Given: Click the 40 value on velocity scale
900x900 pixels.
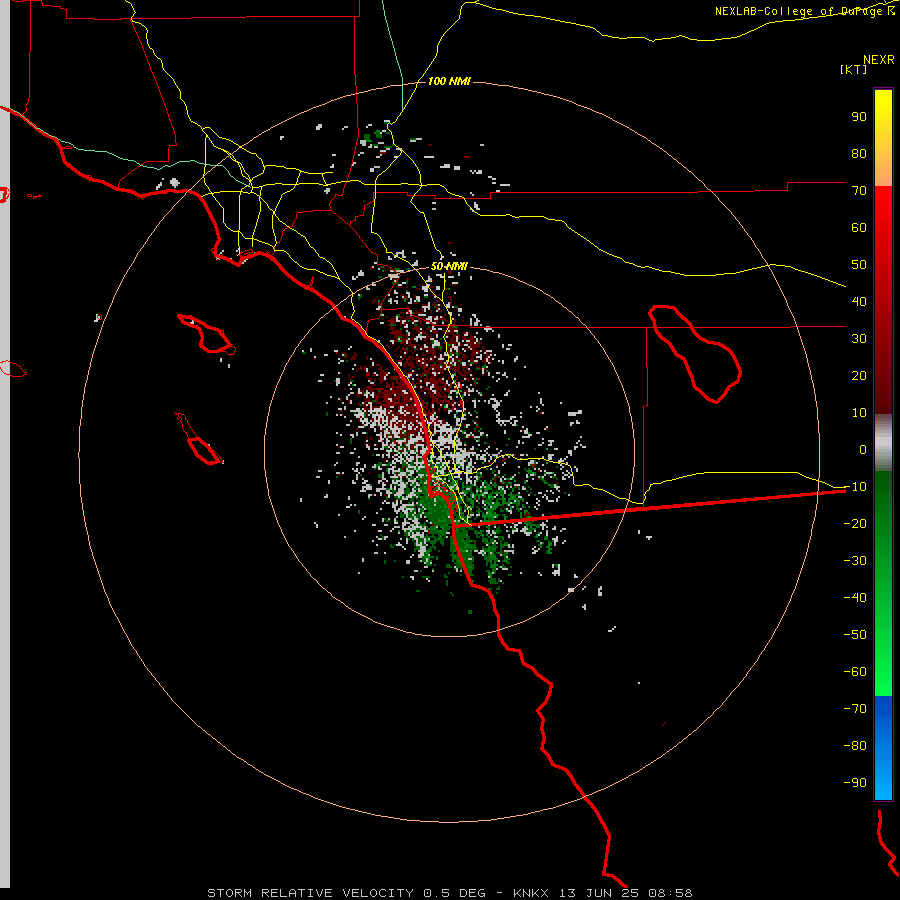Looking at the screenshot, I should point(859,301).
